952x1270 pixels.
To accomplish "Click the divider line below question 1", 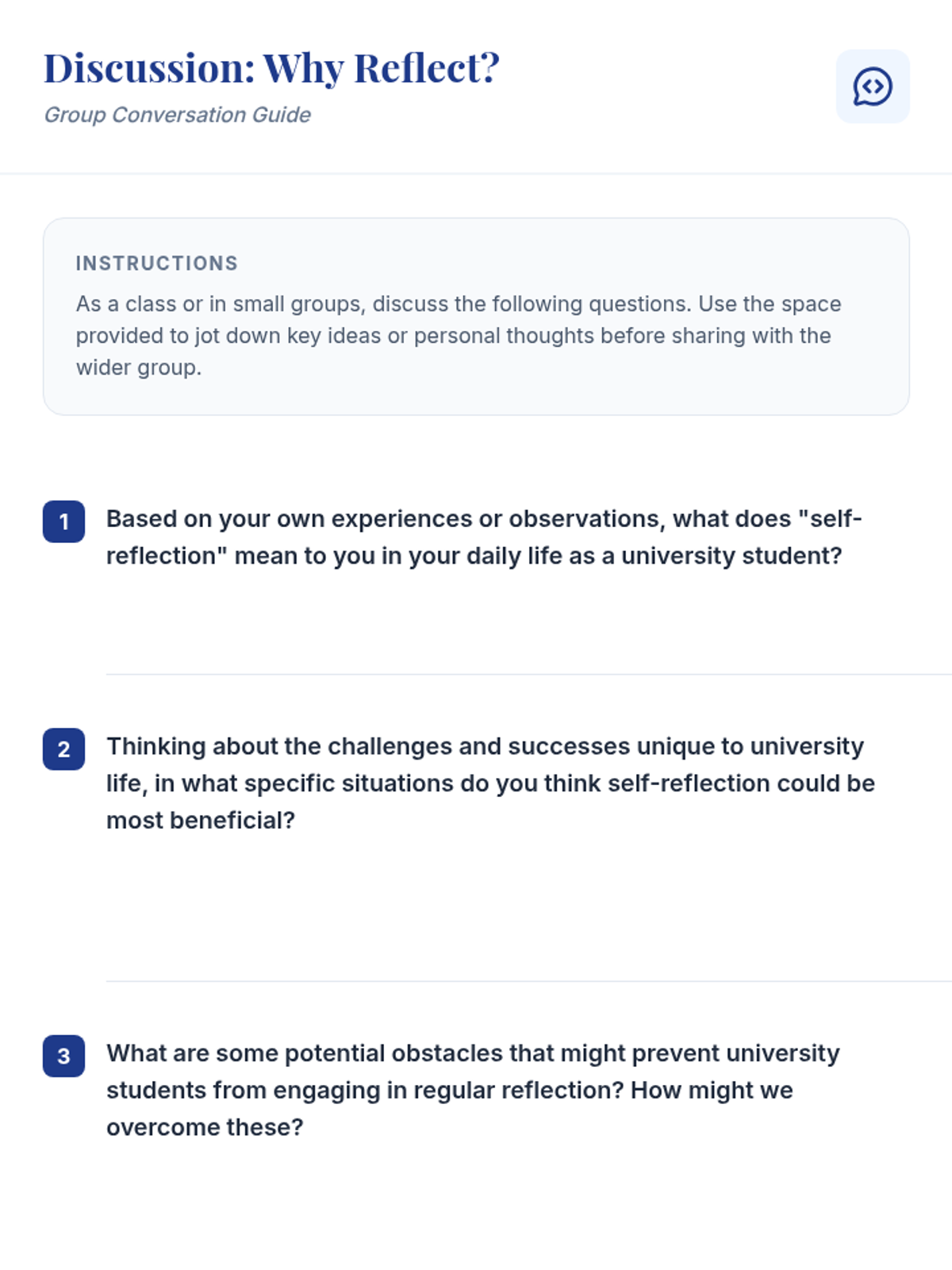I will [x=528, y=674].
